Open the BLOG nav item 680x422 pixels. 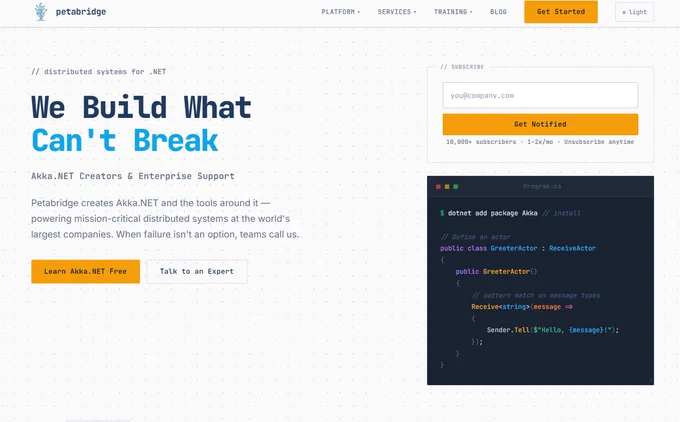498,12
